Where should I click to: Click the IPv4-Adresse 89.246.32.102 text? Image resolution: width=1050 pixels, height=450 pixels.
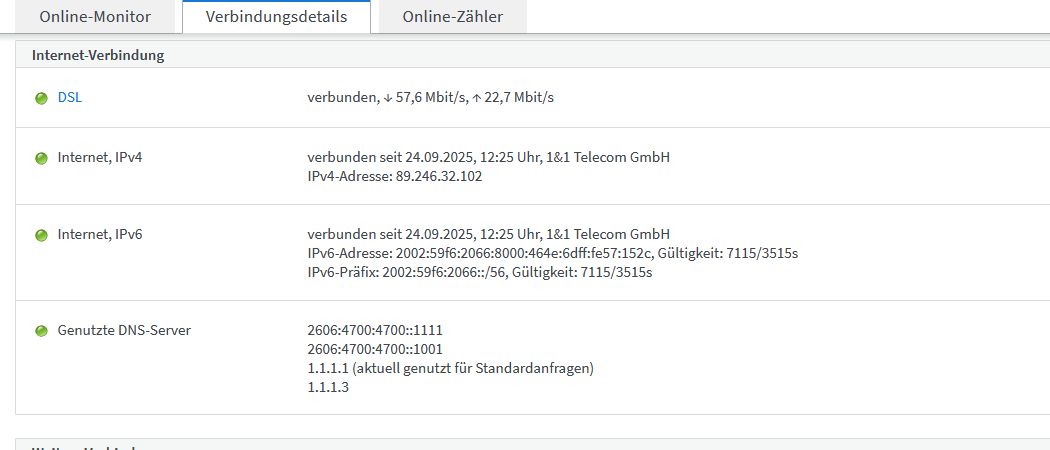pyautogui.click(x=397, y=176)
